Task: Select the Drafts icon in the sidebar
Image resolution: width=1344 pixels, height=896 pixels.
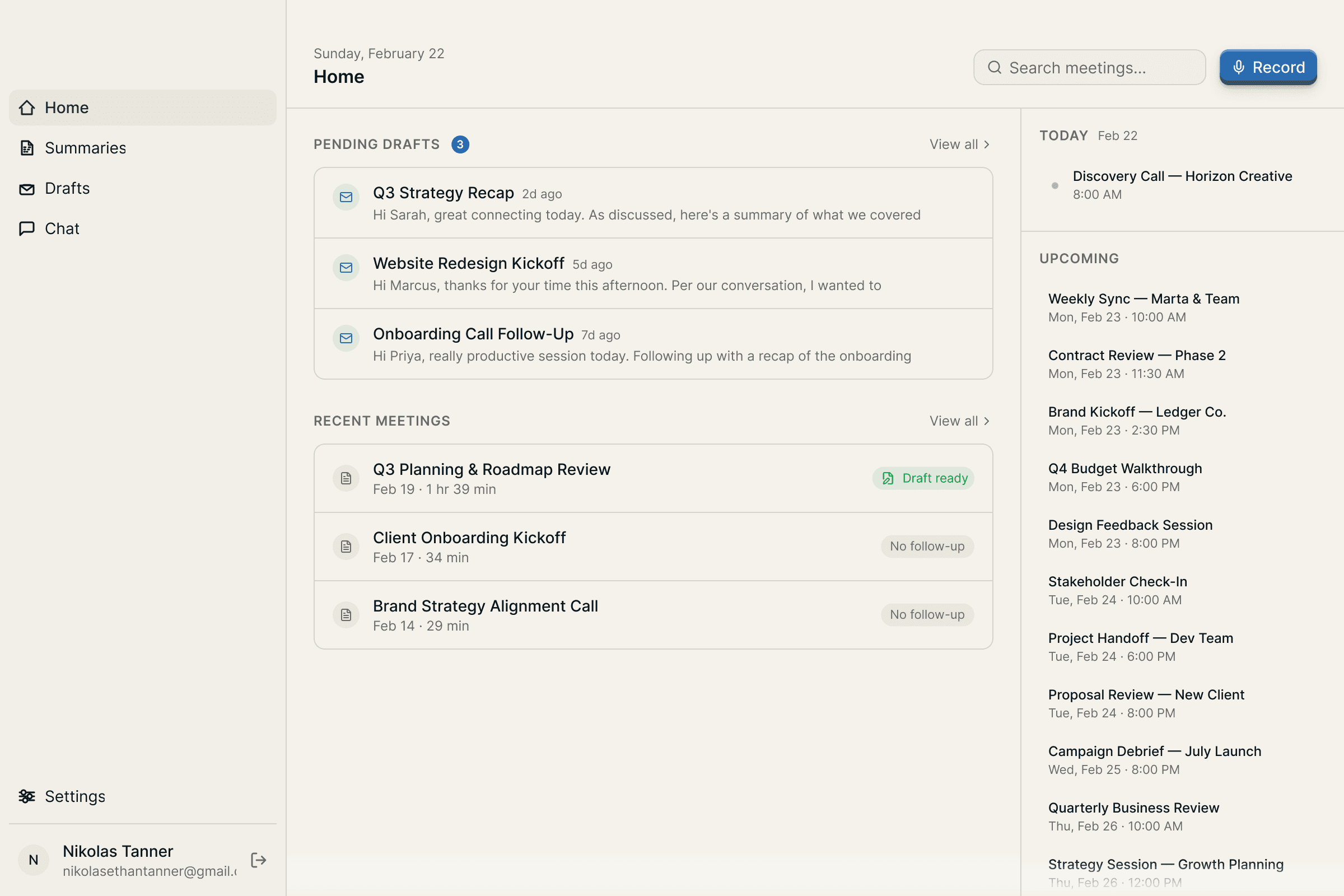Action: [27, 189]
